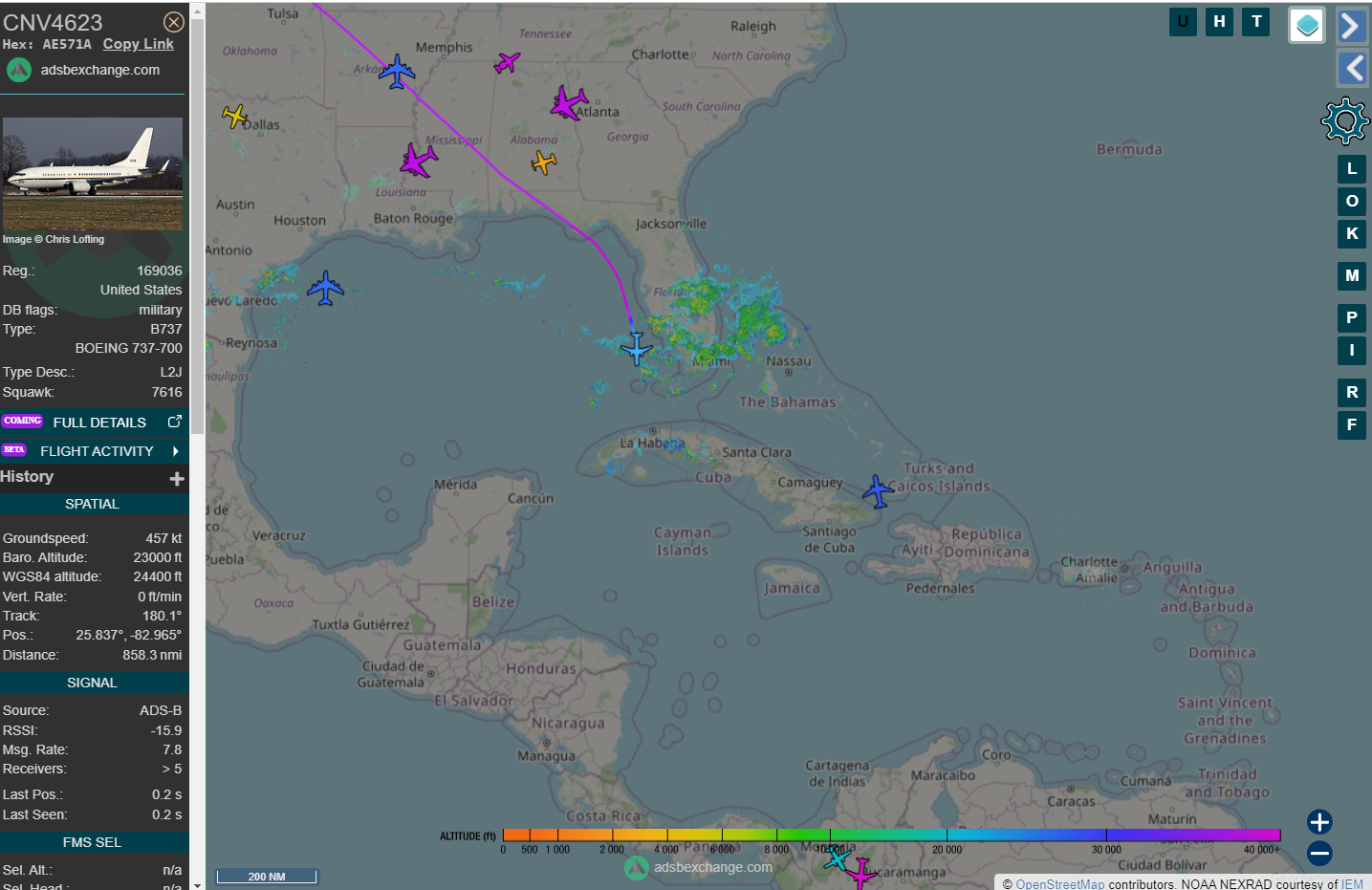This screenshot has width=1372, height=890.
Task: Click the FMS SEL section header
Action: [x=94, y=842]
